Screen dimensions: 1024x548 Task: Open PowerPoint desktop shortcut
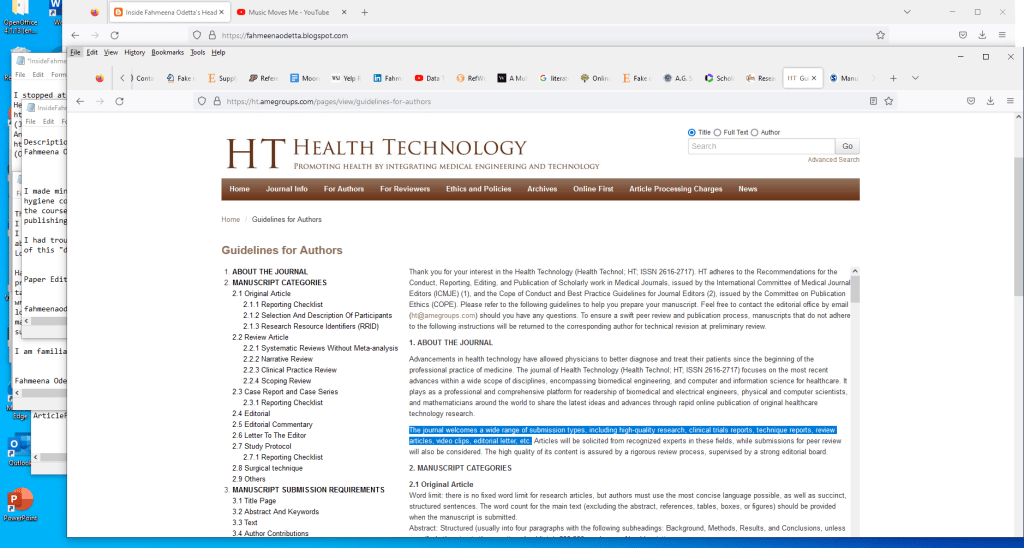pos(20,504)
